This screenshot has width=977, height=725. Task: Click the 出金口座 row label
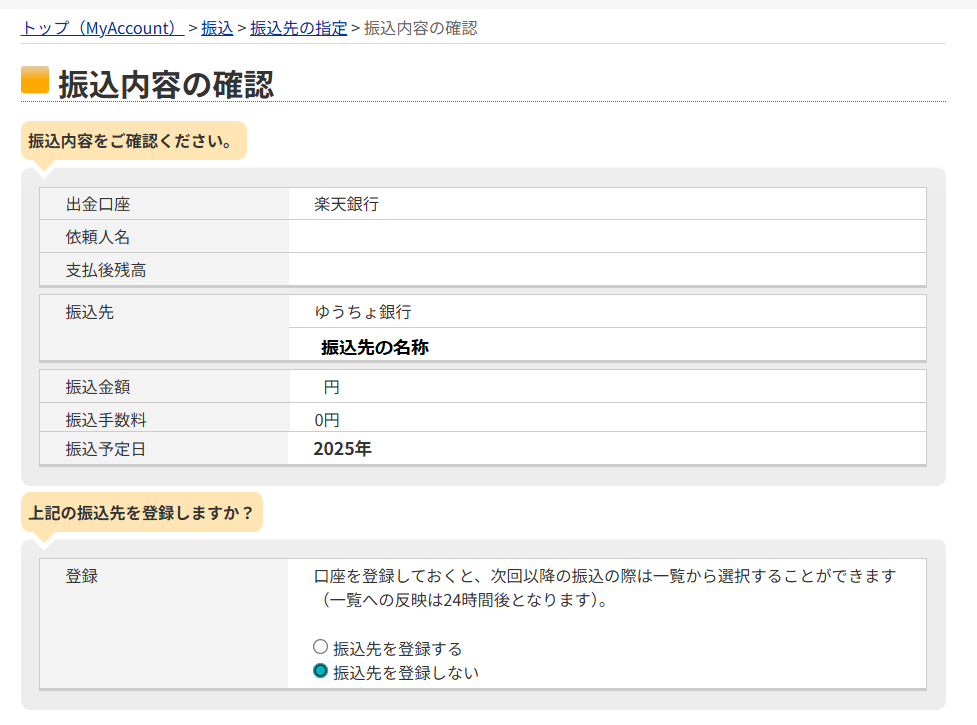[x=98, y=205]
